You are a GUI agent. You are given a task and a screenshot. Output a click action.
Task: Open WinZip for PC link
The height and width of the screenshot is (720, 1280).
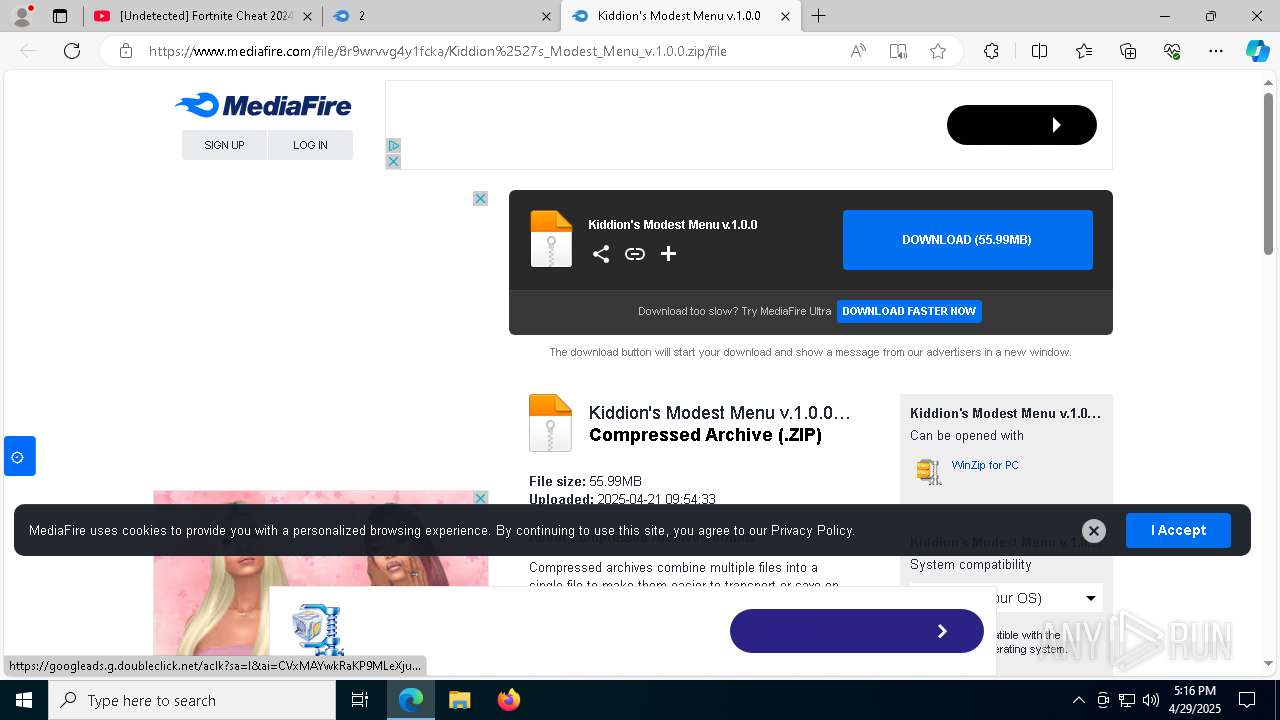pos(985,465)
